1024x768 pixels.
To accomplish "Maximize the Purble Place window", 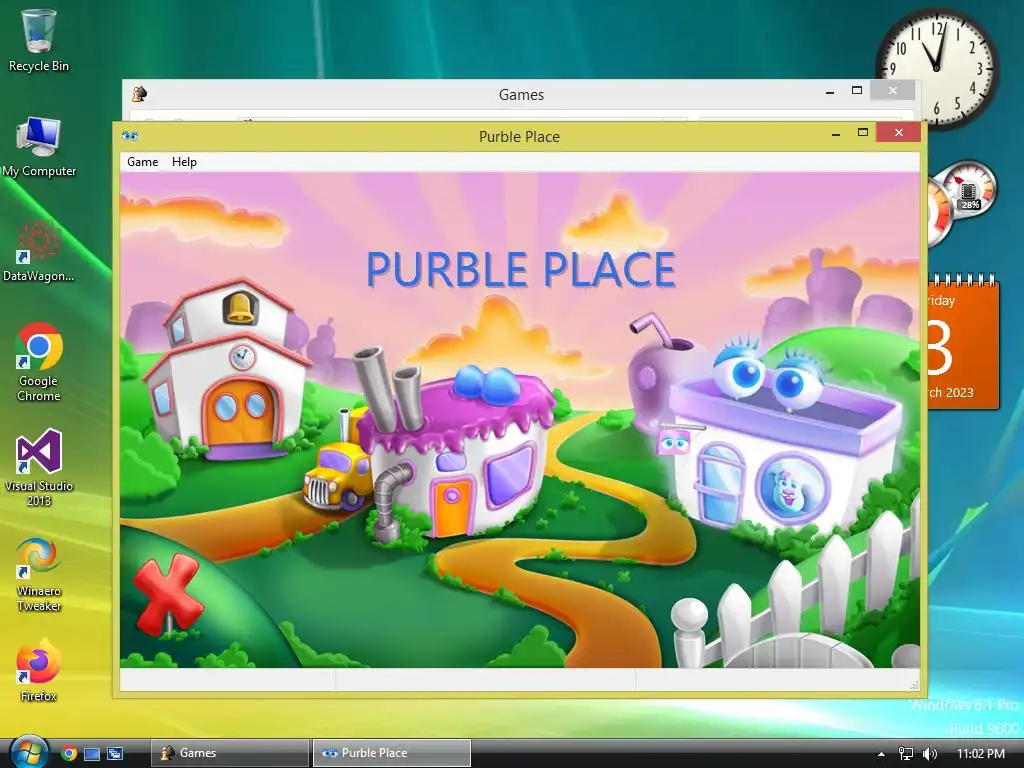I will click(863, 133).
